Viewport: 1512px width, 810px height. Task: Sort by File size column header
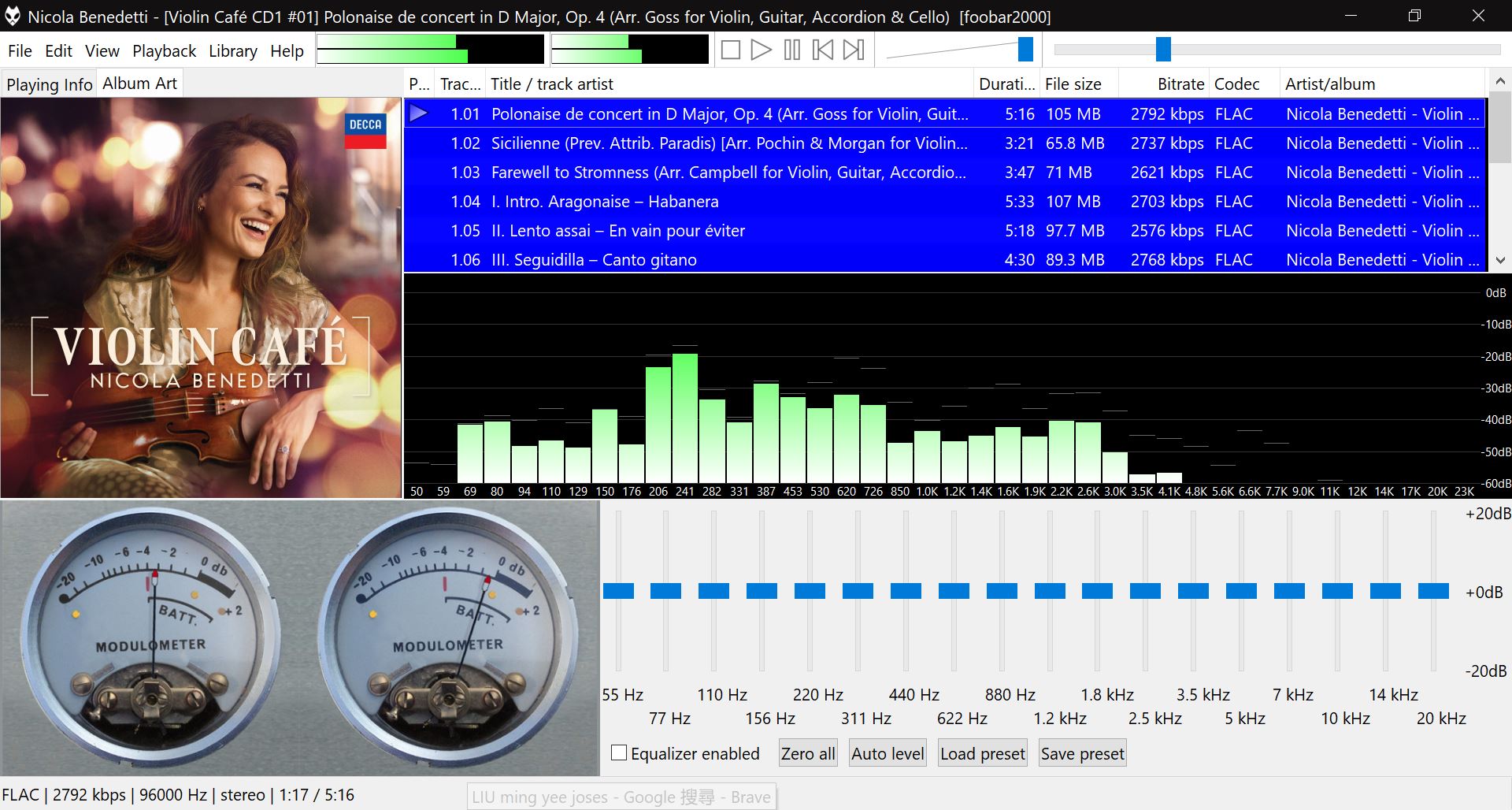(1079, 84)
